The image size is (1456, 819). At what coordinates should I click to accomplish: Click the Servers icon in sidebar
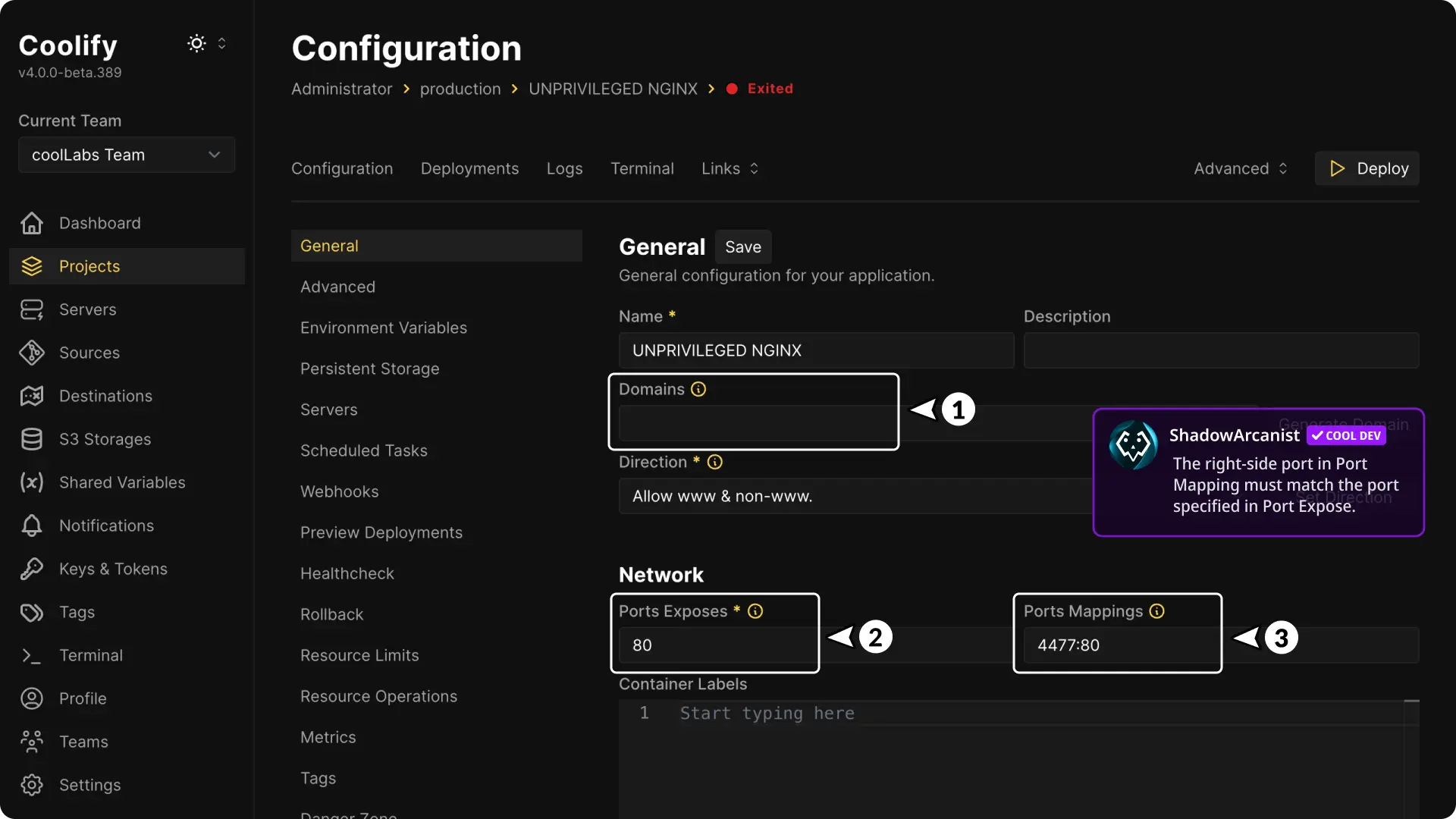(x=32, y=309)
